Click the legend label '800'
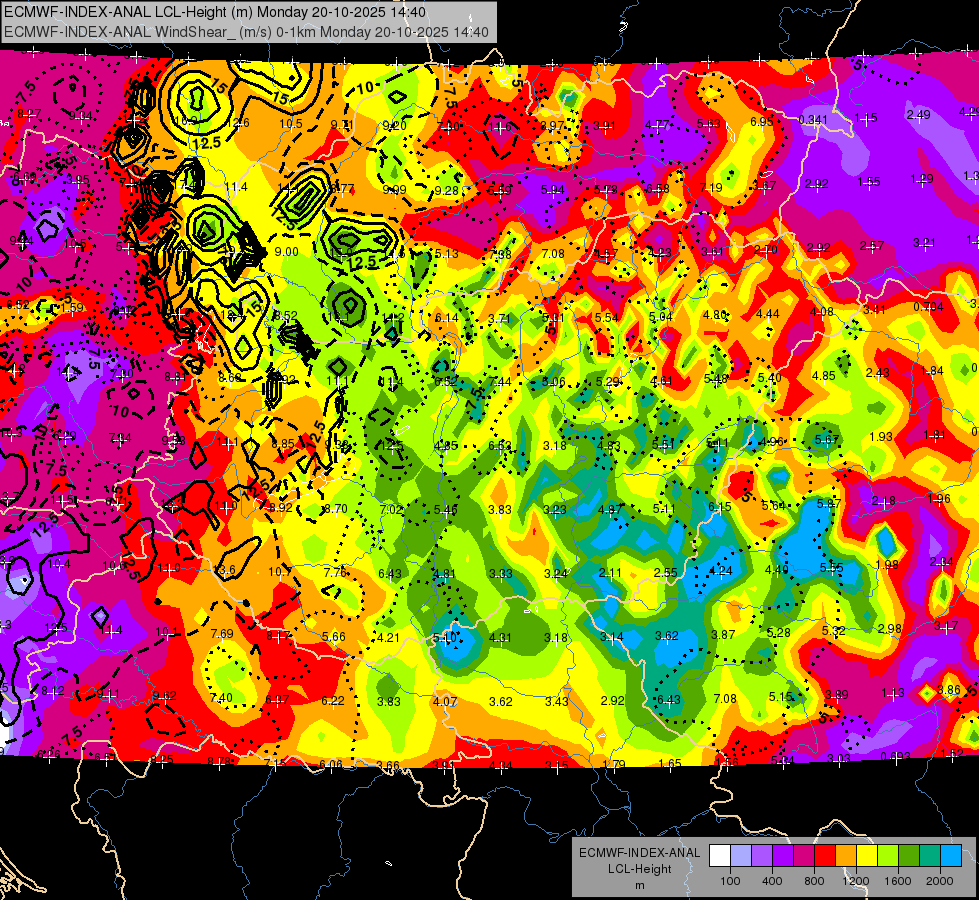Screen dimensions: 979x900 pos(814,881)
